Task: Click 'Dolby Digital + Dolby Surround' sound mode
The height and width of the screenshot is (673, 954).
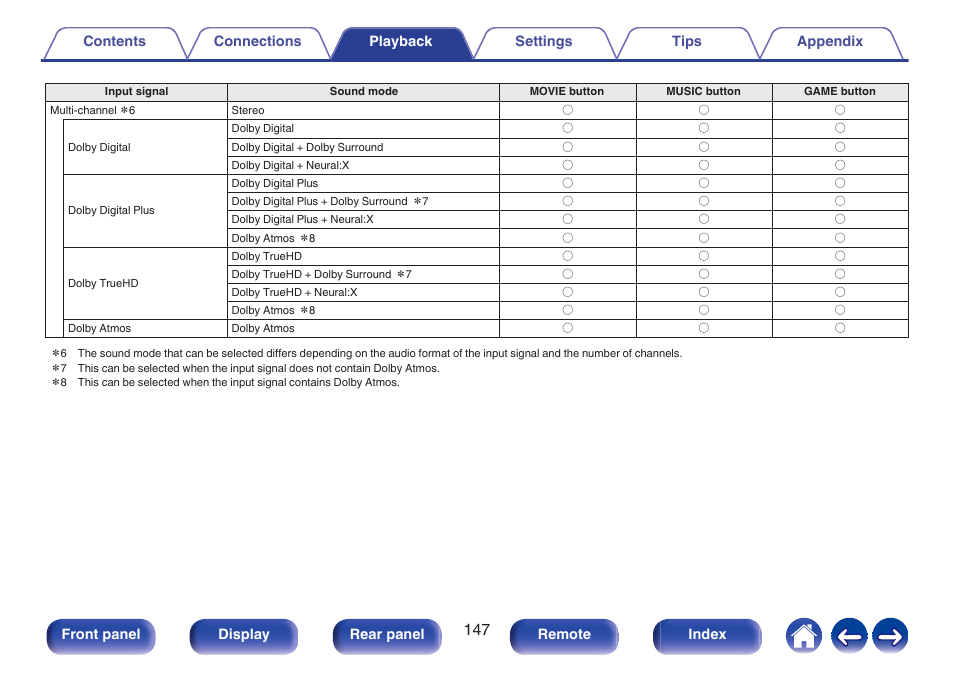Action: coord(363,147)
